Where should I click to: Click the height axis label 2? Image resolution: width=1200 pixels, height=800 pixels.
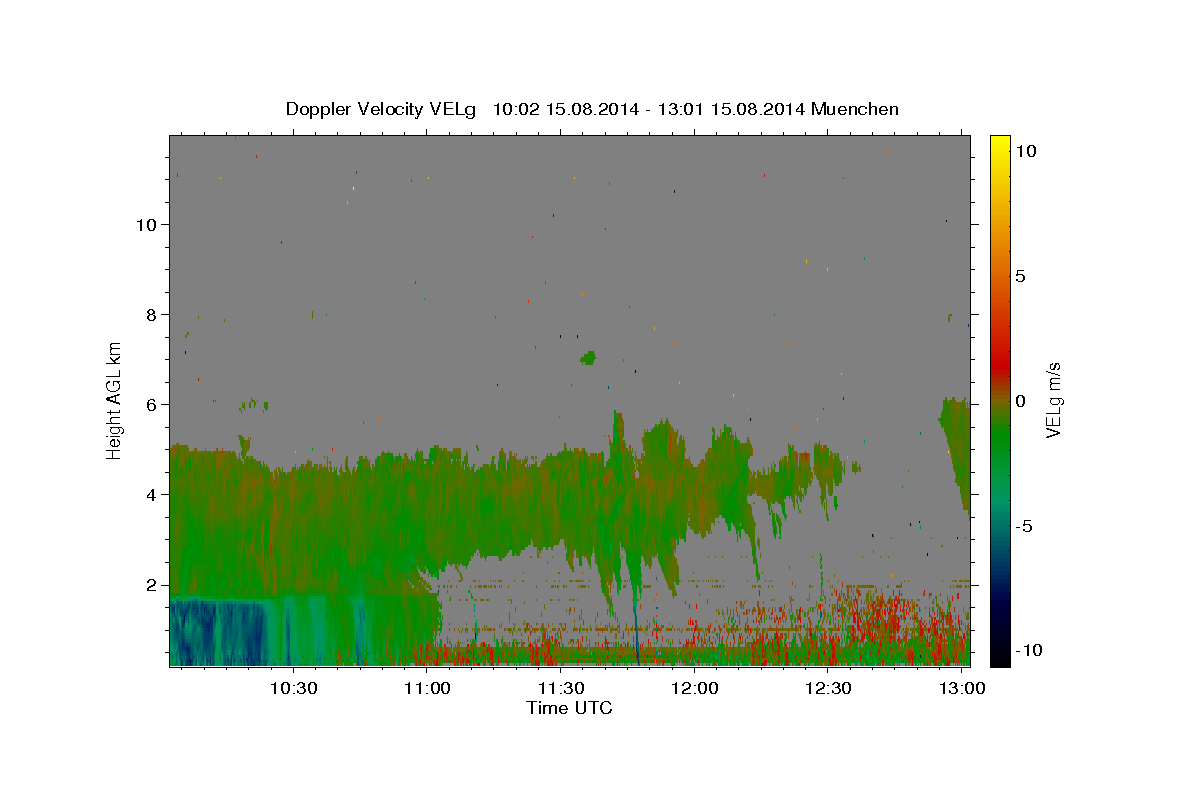click(150, 585)
